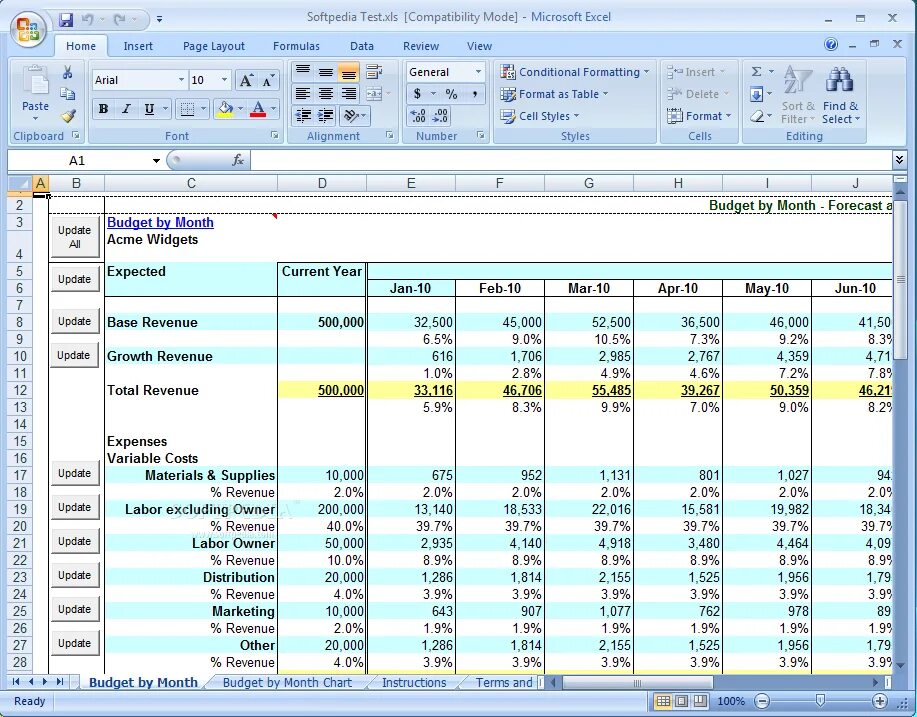Open Excel Help question mark
Viewport: 917px width, 717px height.
pyautogui.click(x=830, y=44)
